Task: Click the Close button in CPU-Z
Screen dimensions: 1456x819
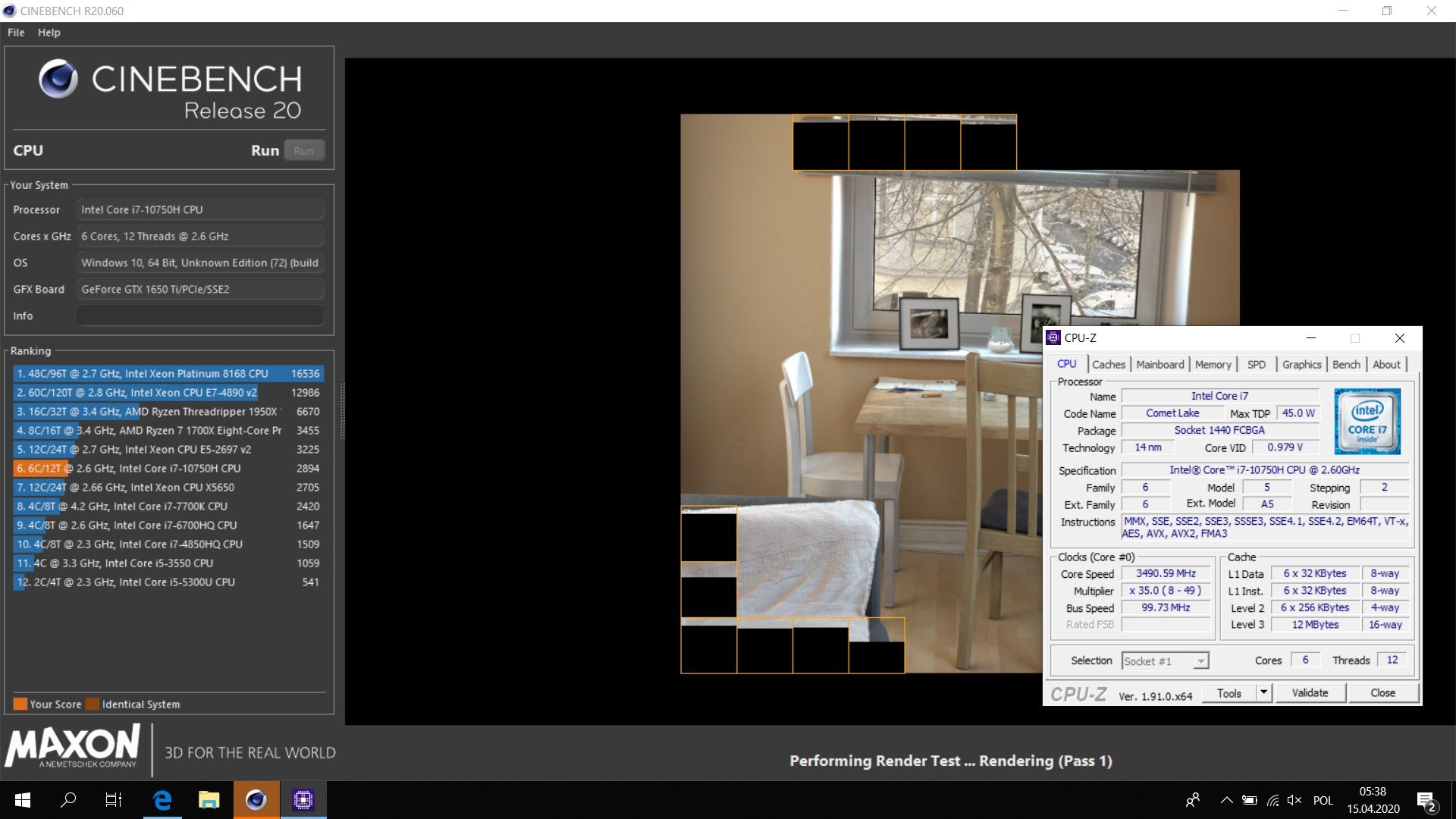Action: coord(1382,693)
